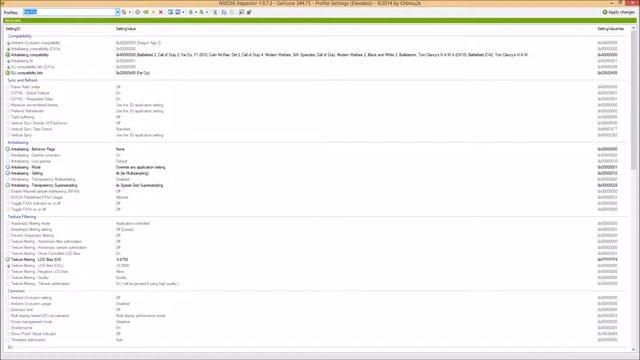
Task: Click gear icon of Antialiasing - Behavior Flags
Action: 8,149
